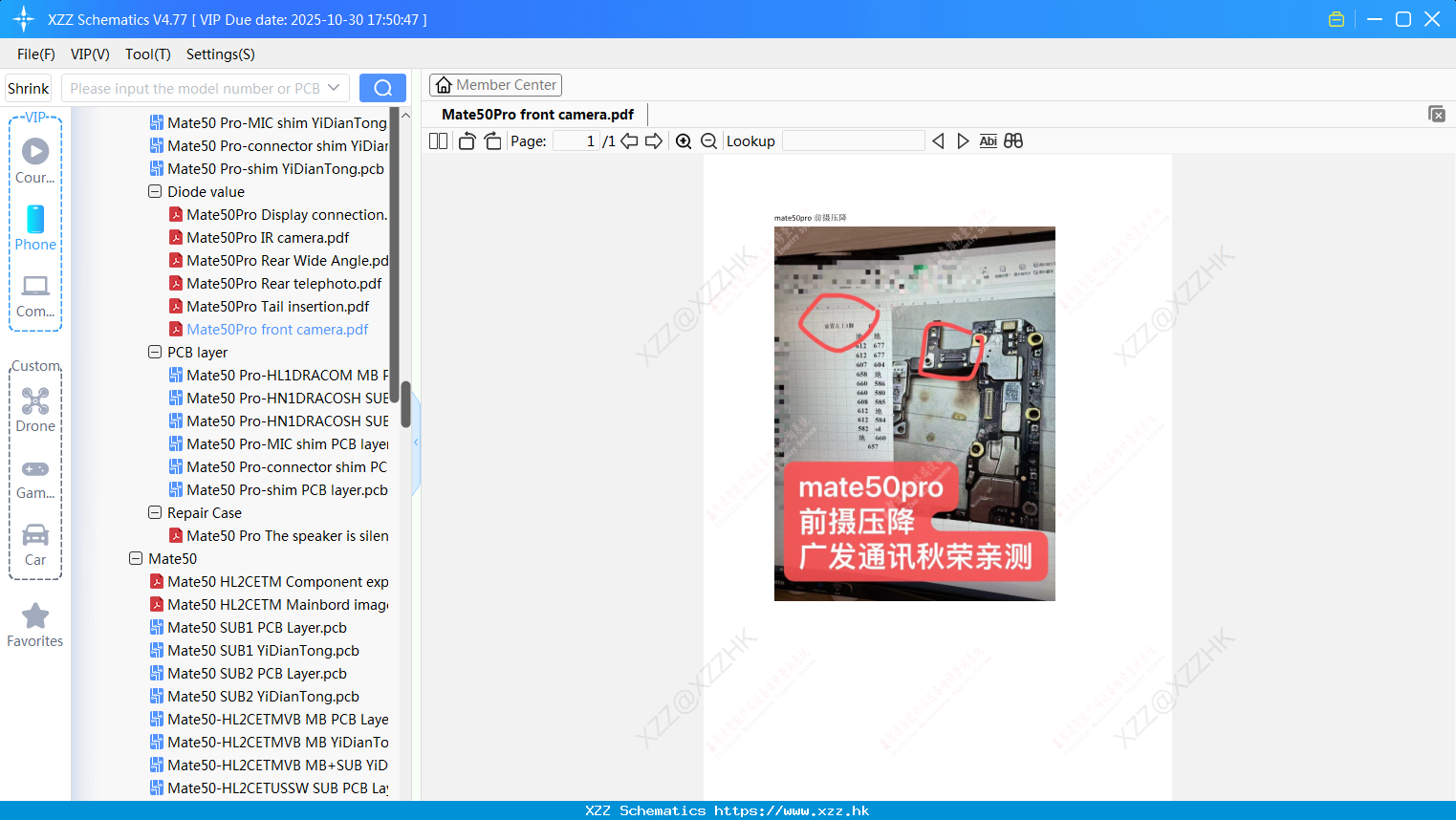Open Mate50 SUB2 YiDianTong.pcb

pyautogui.click(x=263, y=696)
